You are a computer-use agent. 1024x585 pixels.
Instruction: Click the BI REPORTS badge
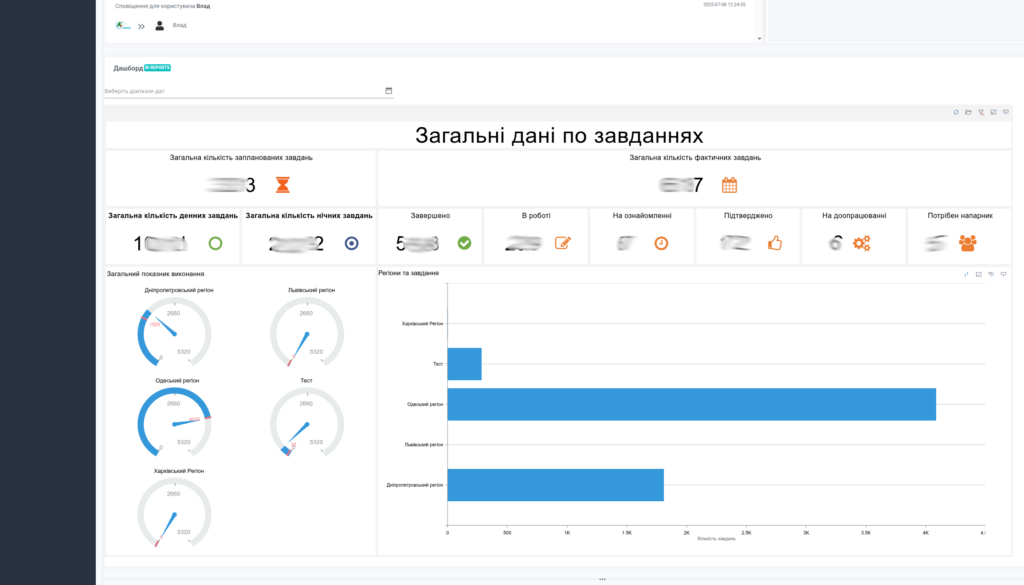[157, 68]
